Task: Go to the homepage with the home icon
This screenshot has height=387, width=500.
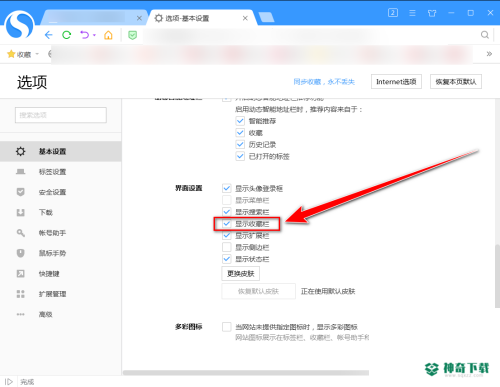Action: click(108, 35)
